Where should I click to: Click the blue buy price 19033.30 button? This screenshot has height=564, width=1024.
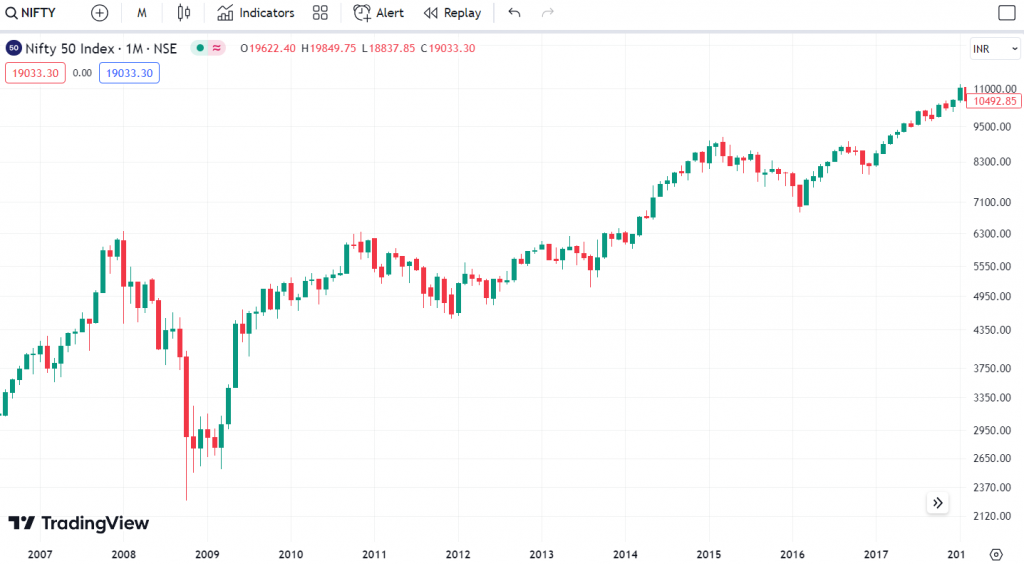(x=129, y=73)
